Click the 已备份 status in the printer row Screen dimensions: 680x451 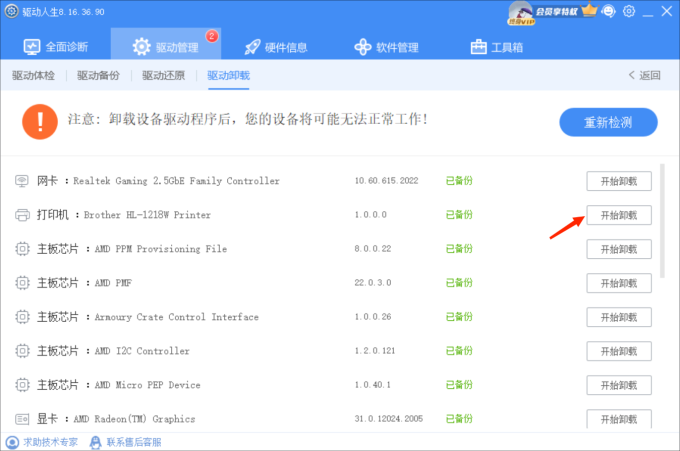pos(459,215)
